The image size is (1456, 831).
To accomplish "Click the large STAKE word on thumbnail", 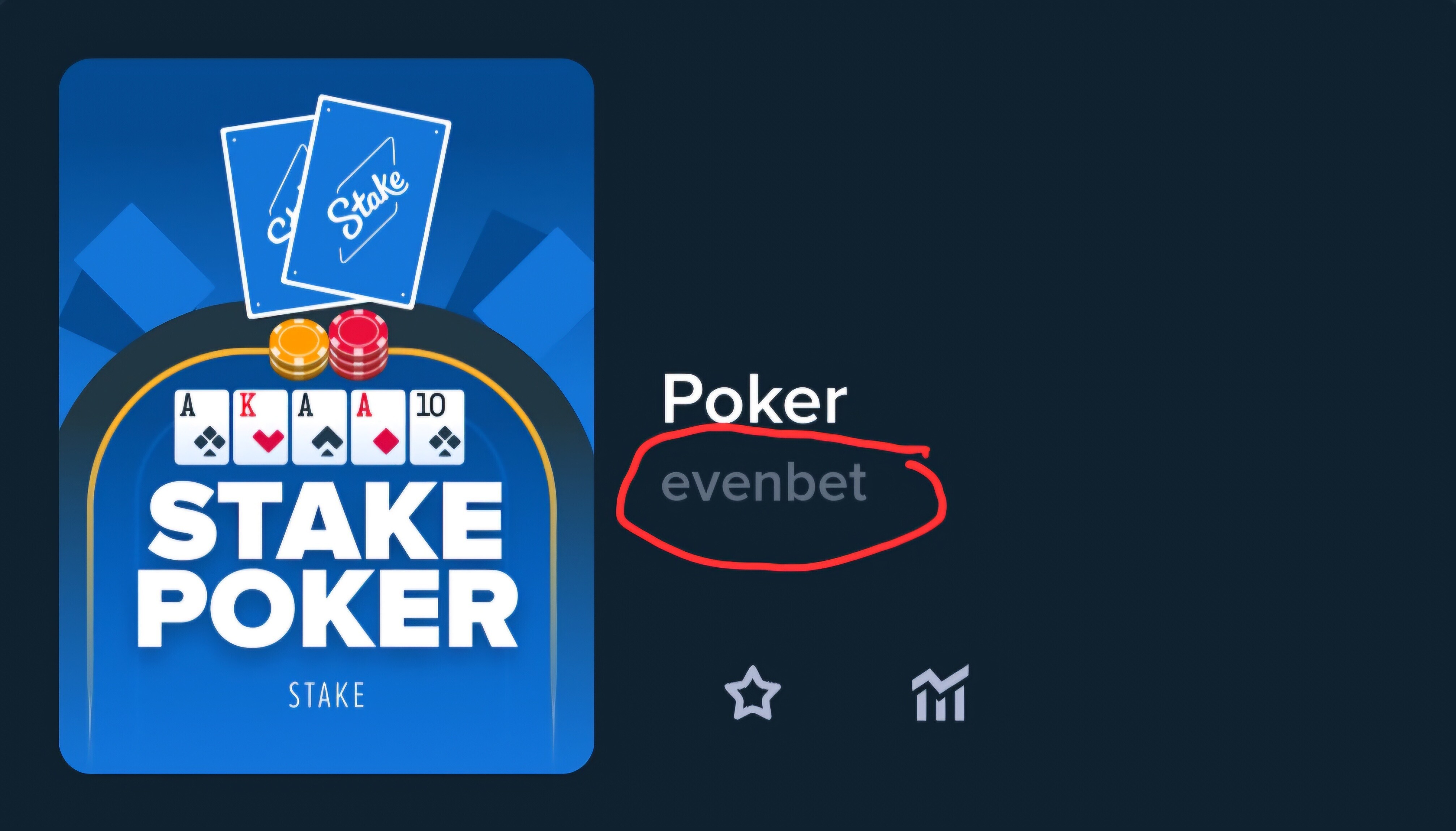I will 326,520.
